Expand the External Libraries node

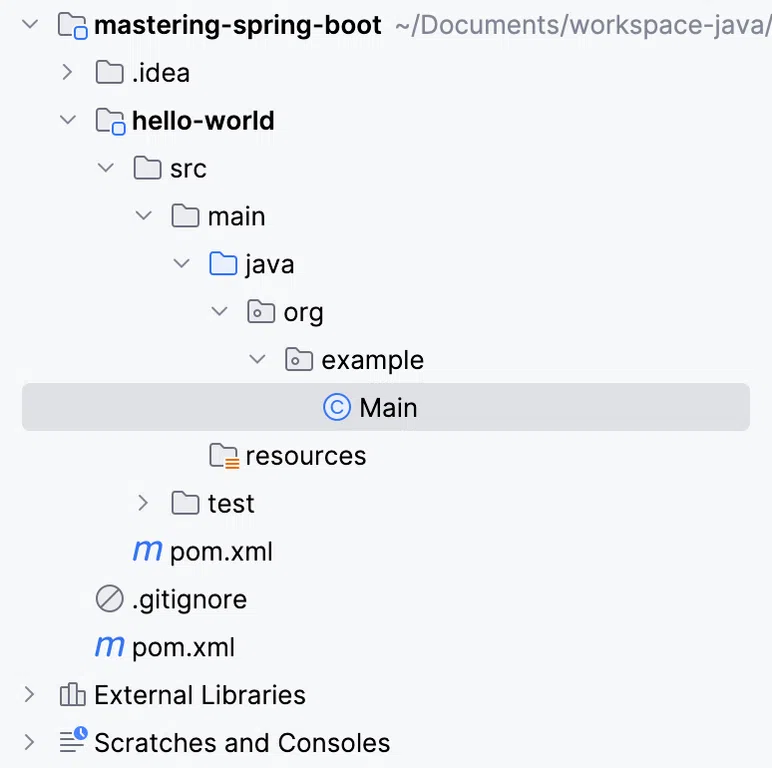pyautogui.click(x=30, y=694)
